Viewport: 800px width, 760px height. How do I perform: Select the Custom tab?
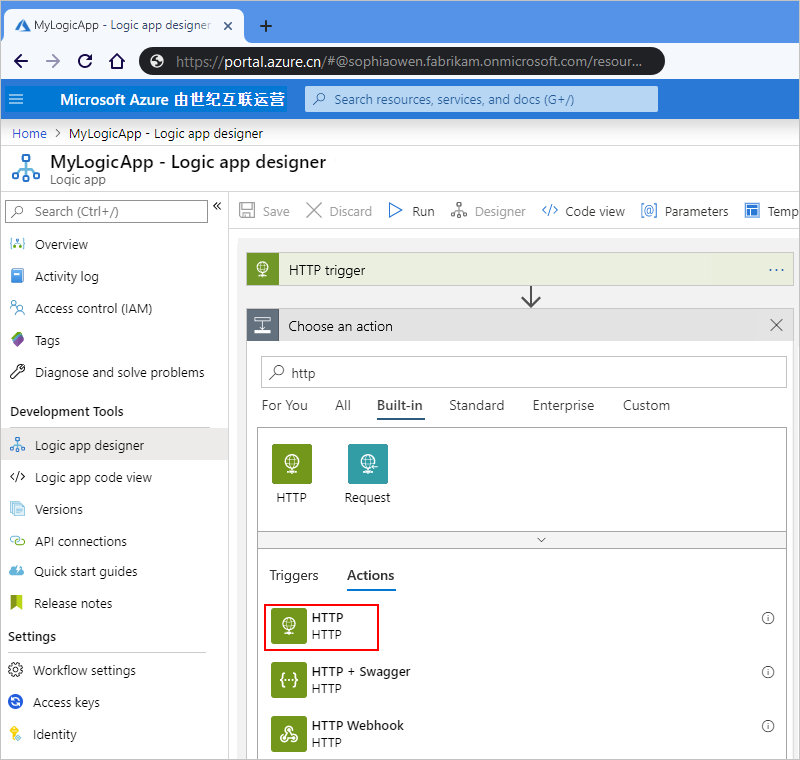(646, 406)
